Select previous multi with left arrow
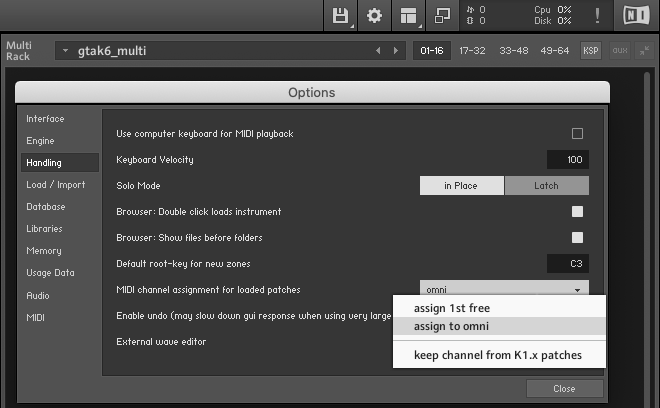The height and width of the screenshot is (408, 660). tap(378, 50)
